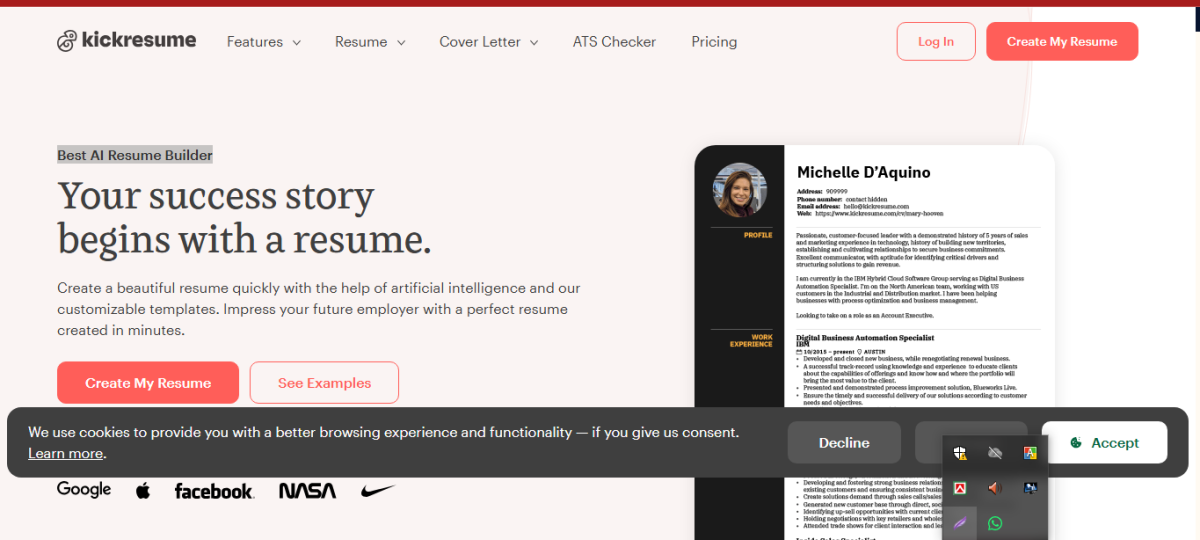This screenshot has height=540, width=1200.
Task: Click the monitor display tray icon
Action: (x=1029, y=488)
